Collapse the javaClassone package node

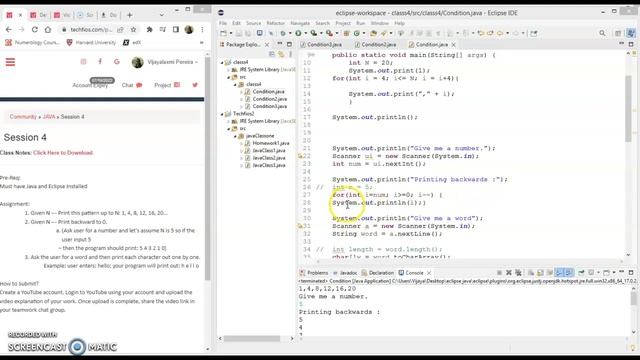(236, 136)
